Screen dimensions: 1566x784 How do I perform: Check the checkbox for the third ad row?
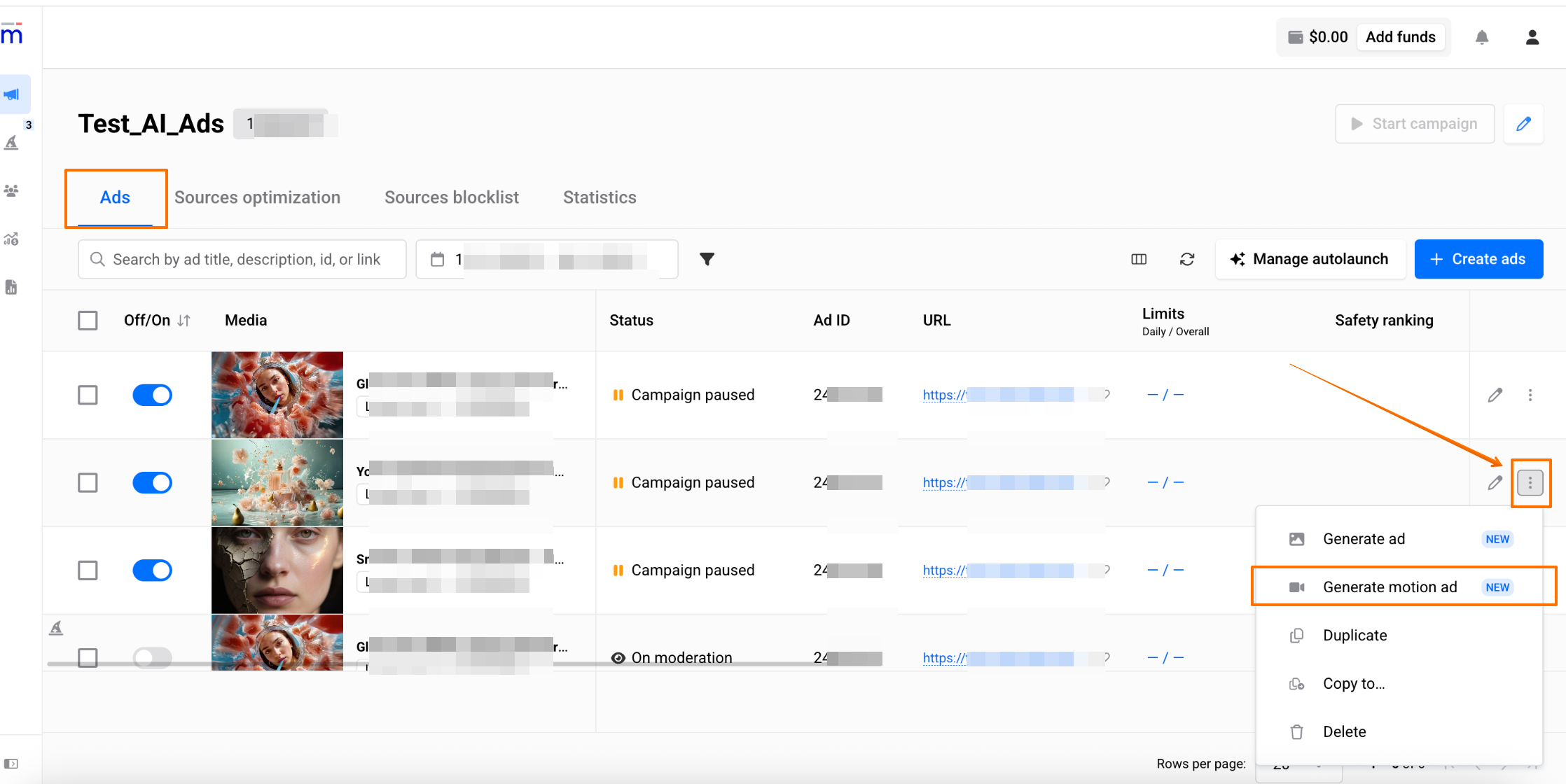[x=88, y=570]
